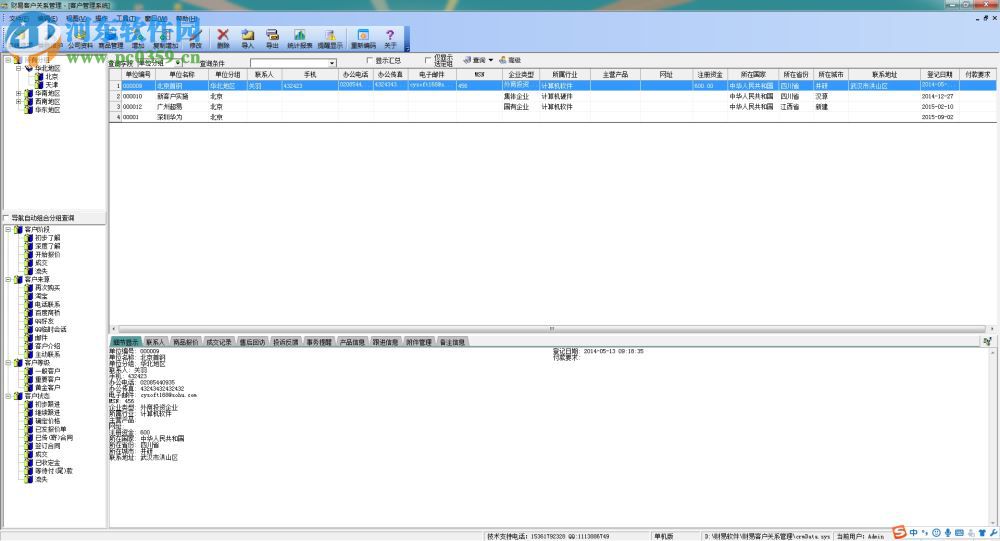Click the 高级 advanced search icon
This screenshot has height=541, width=1000.
coord(510,60)
